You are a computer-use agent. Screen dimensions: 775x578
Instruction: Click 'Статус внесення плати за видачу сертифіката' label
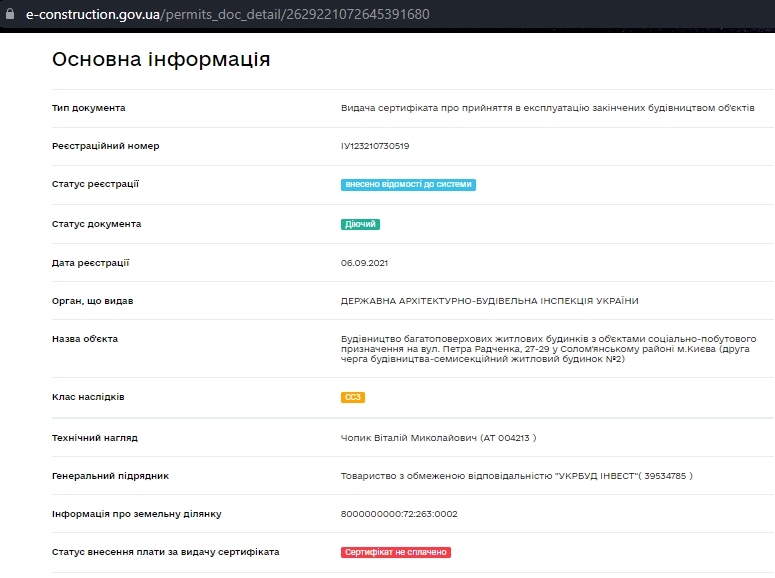click(166, 552)
